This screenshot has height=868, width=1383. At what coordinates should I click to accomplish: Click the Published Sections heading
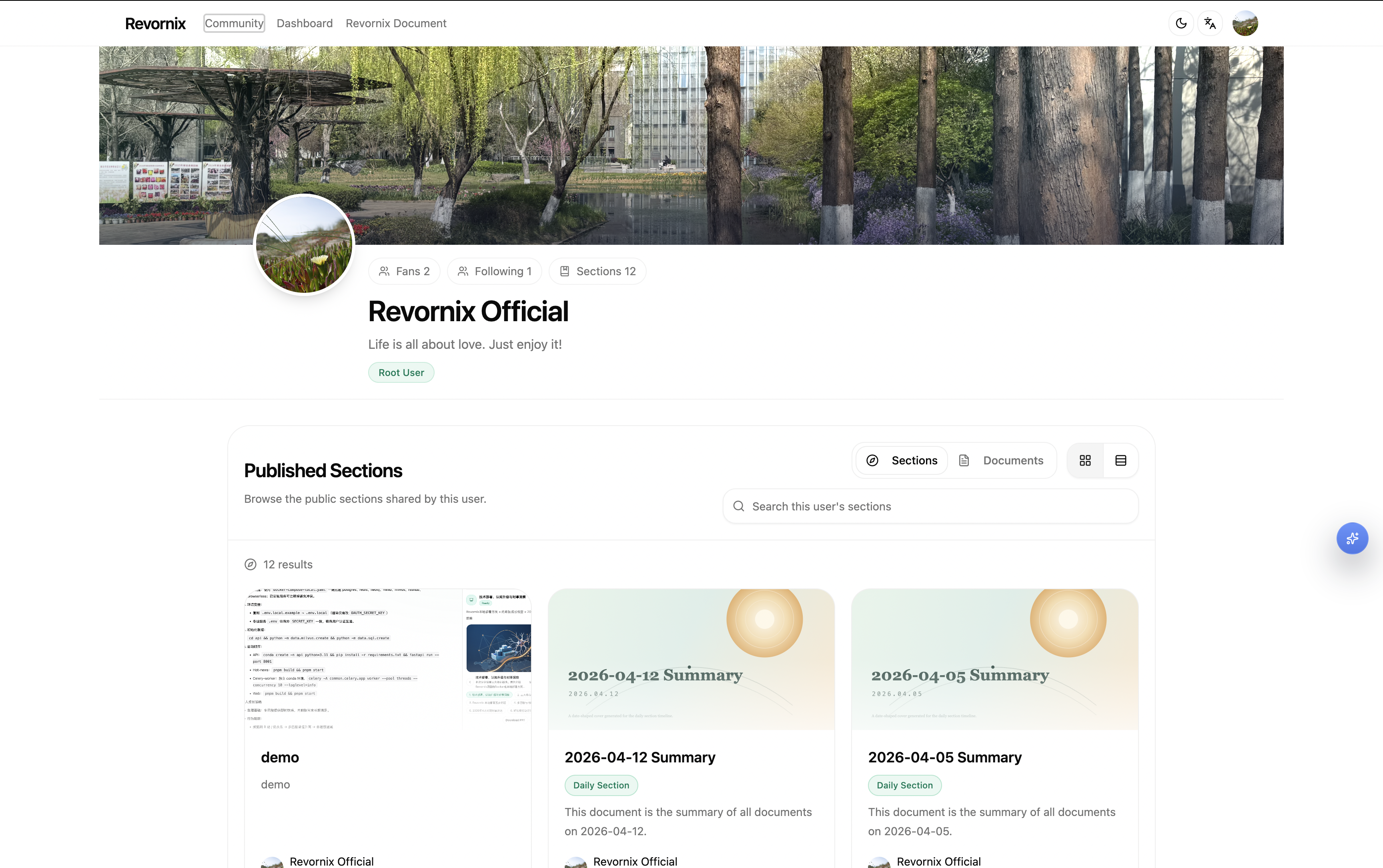point(323,471)
